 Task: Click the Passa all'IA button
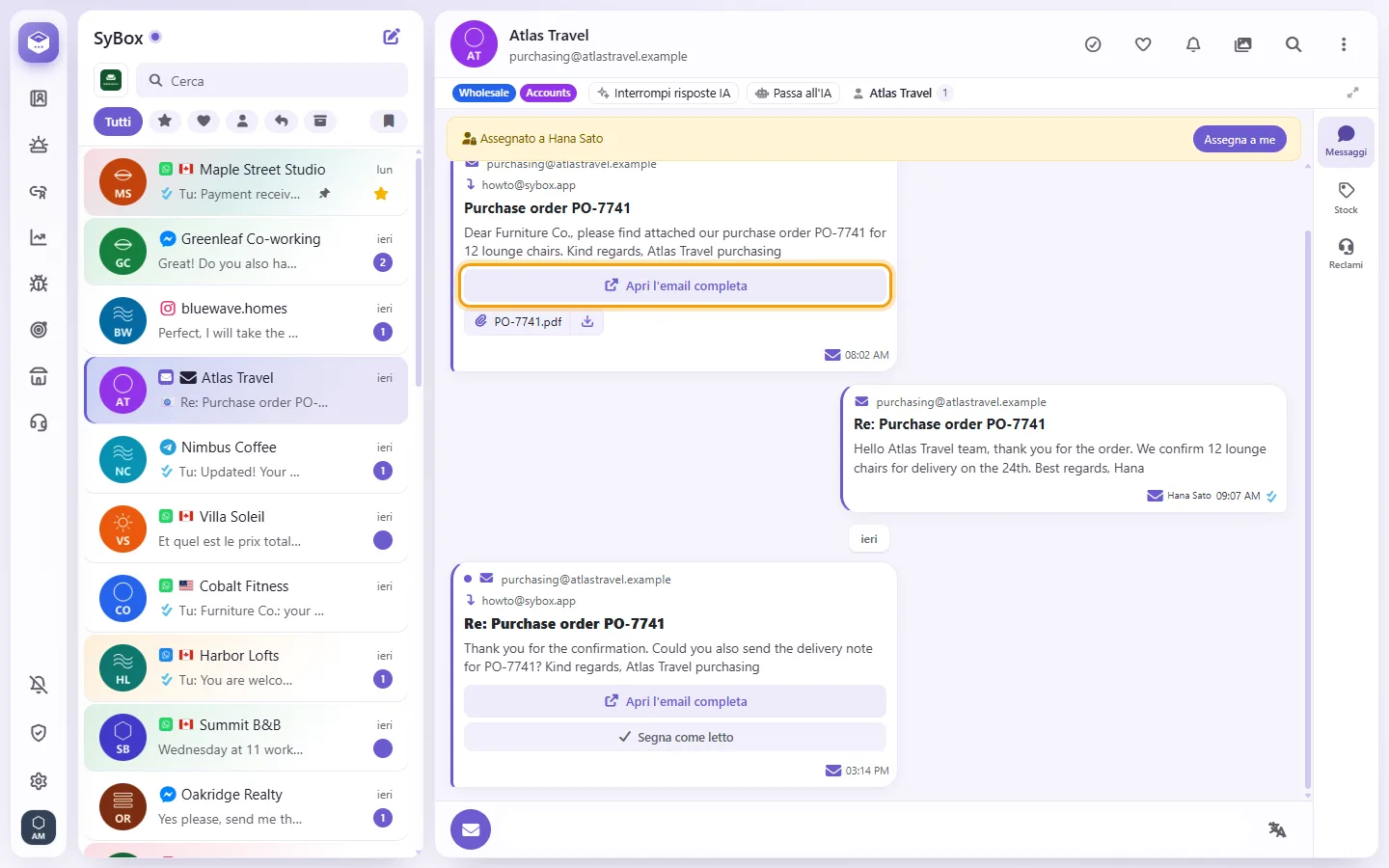tap(793, 94)
